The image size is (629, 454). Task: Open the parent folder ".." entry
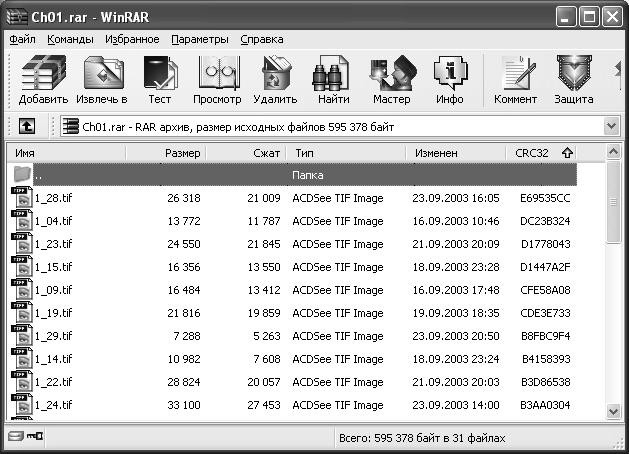coord(38,175)
